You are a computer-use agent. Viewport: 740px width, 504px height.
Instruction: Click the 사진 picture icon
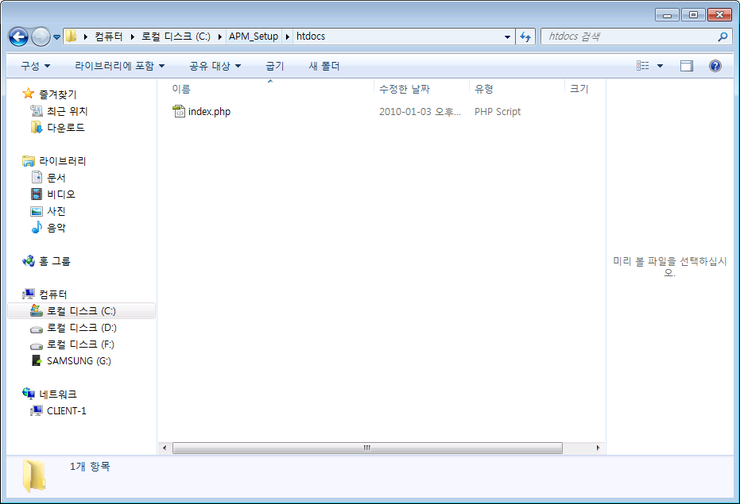[x=36, y=211]
